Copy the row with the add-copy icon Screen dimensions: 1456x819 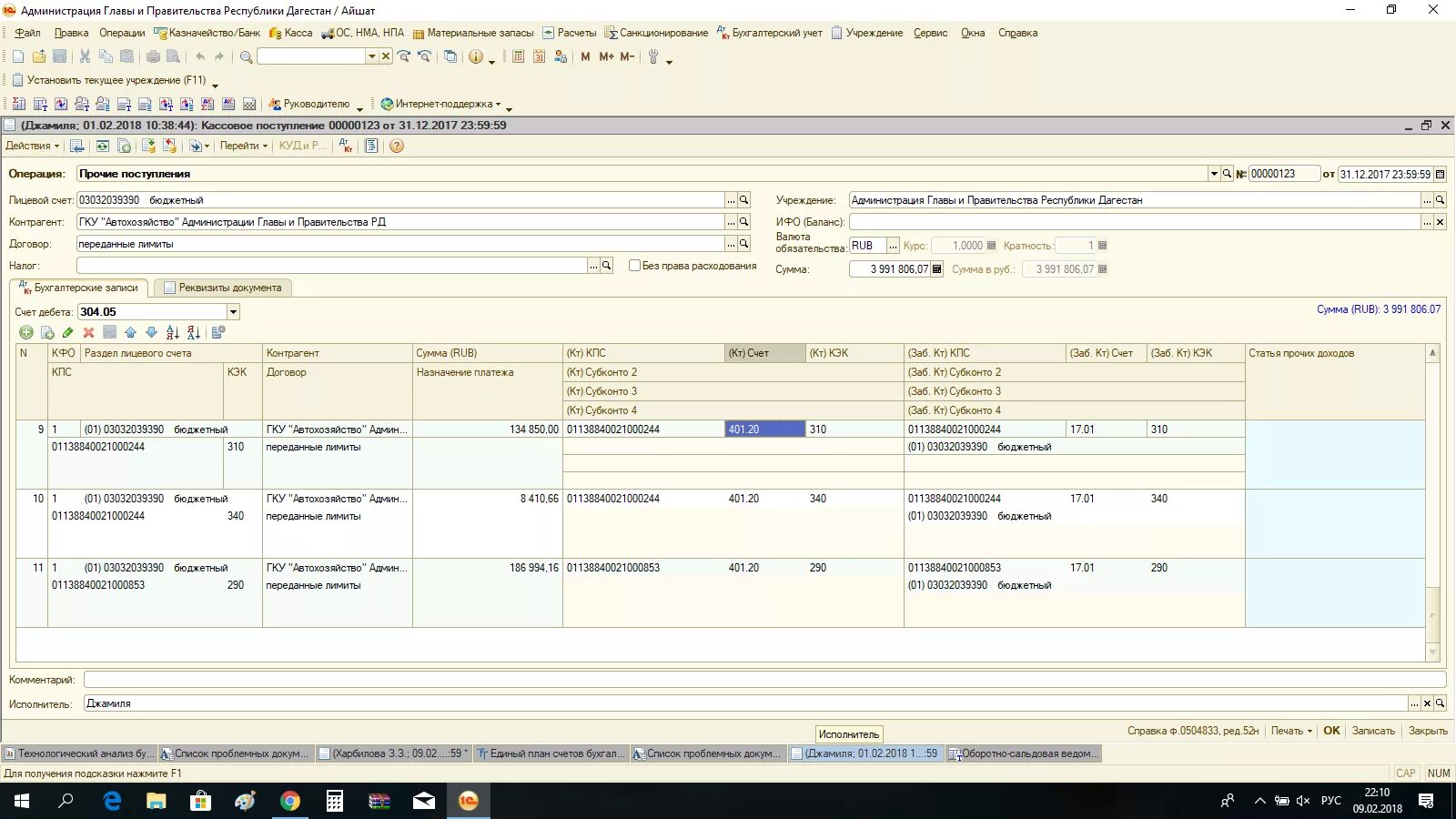click(47, 333)
